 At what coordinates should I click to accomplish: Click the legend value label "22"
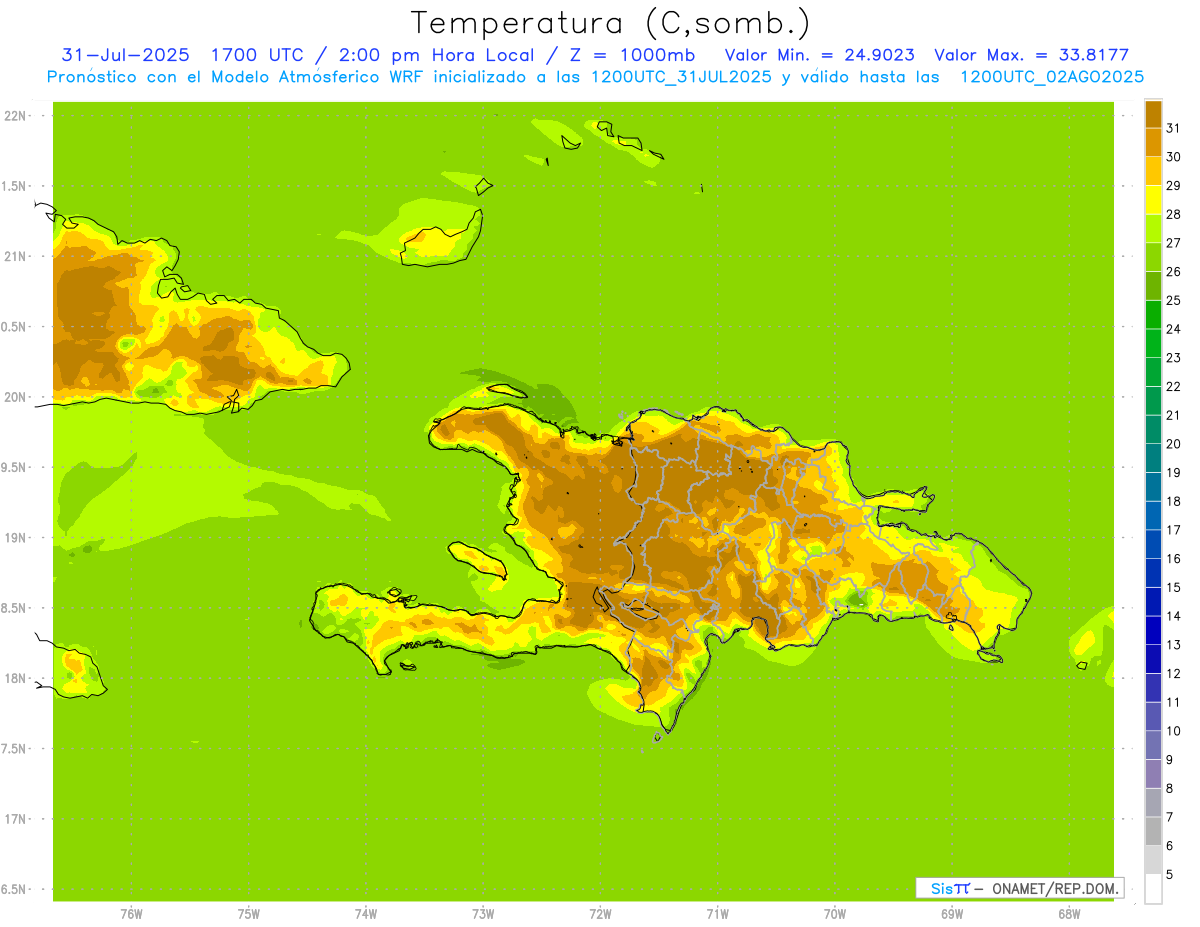point(1173,386)
